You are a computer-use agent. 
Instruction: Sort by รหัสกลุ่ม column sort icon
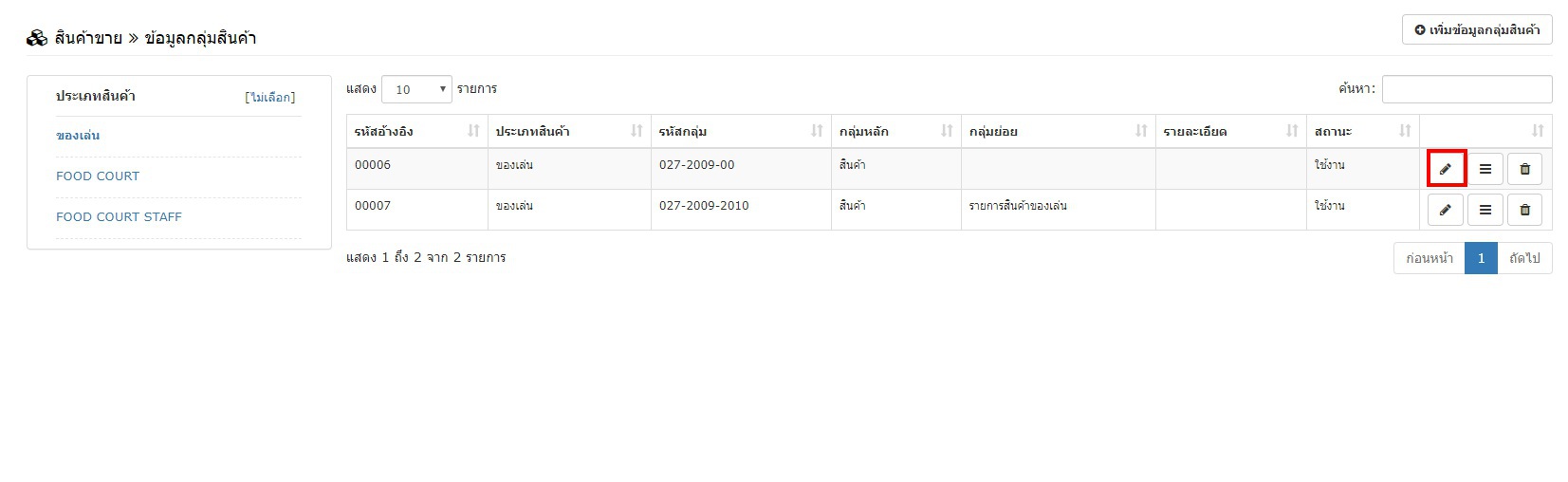click(x=817, y=131)
